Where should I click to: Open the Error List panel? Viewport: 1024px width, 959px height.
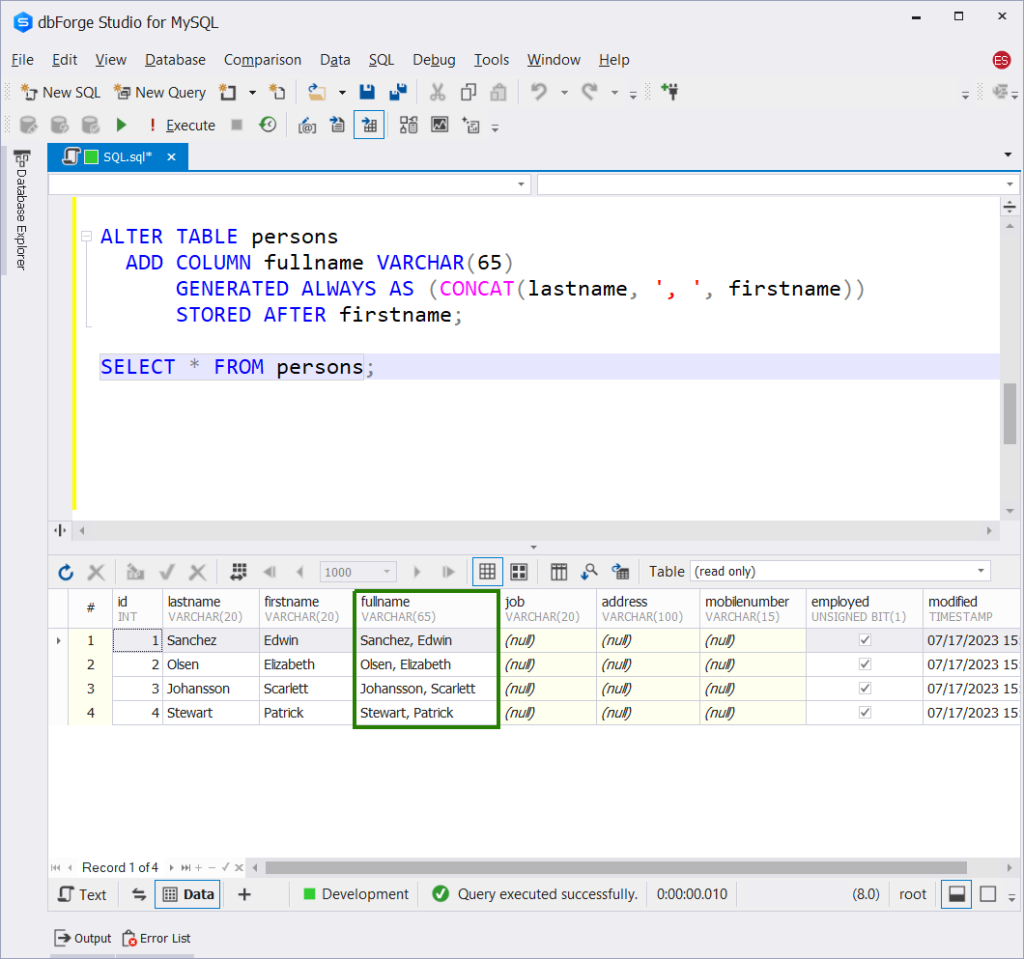157,939
